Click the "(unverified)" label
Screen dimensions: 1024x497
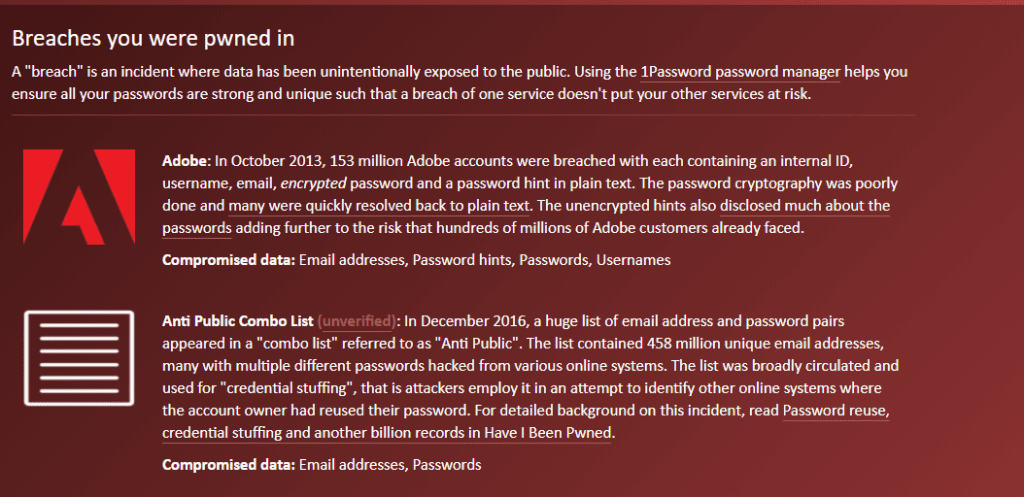[x=357, y=321]
